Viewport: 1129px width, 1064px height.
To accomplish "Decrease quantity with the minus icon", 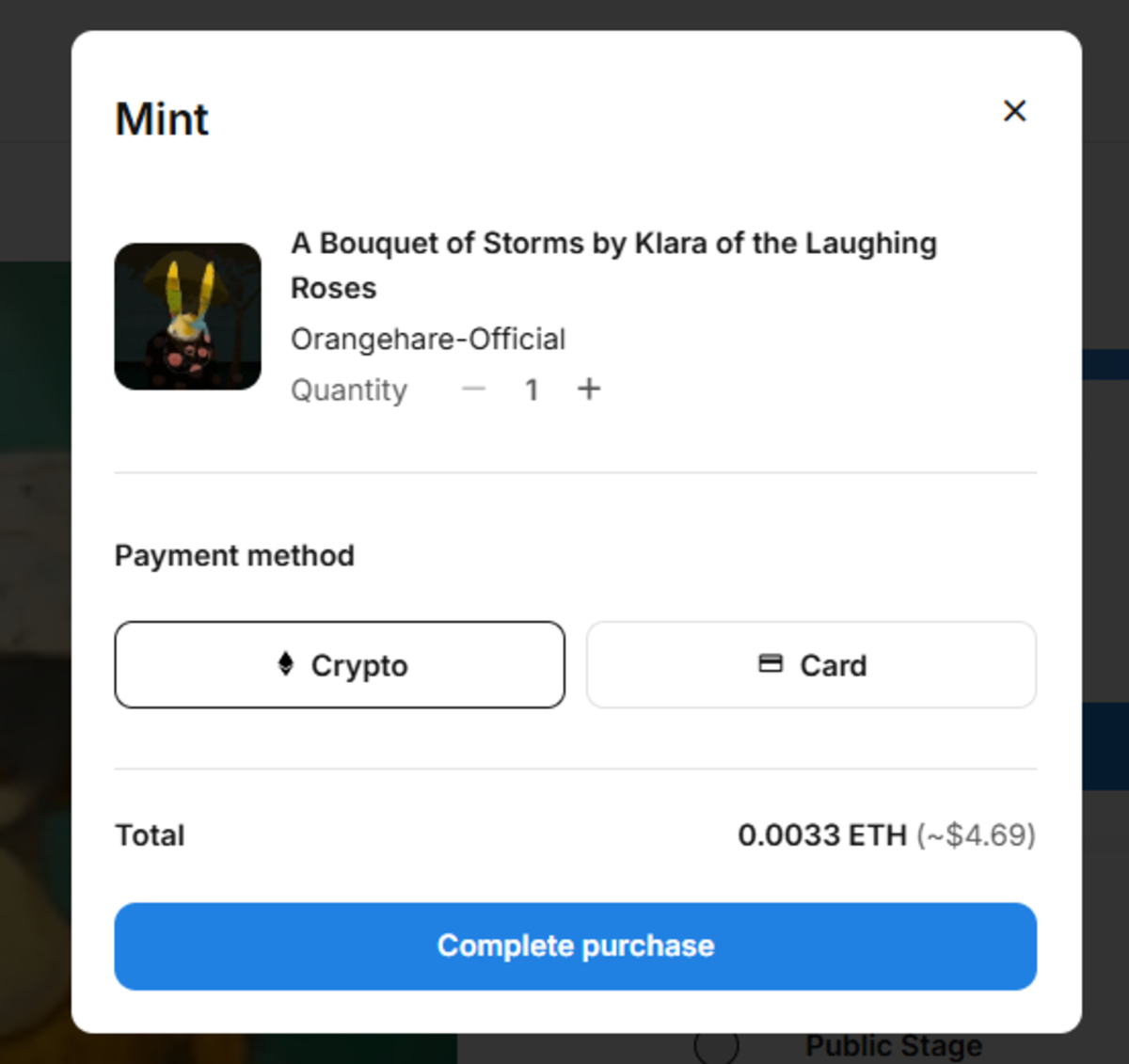I will pyautogui.click(x=474, y=389).
